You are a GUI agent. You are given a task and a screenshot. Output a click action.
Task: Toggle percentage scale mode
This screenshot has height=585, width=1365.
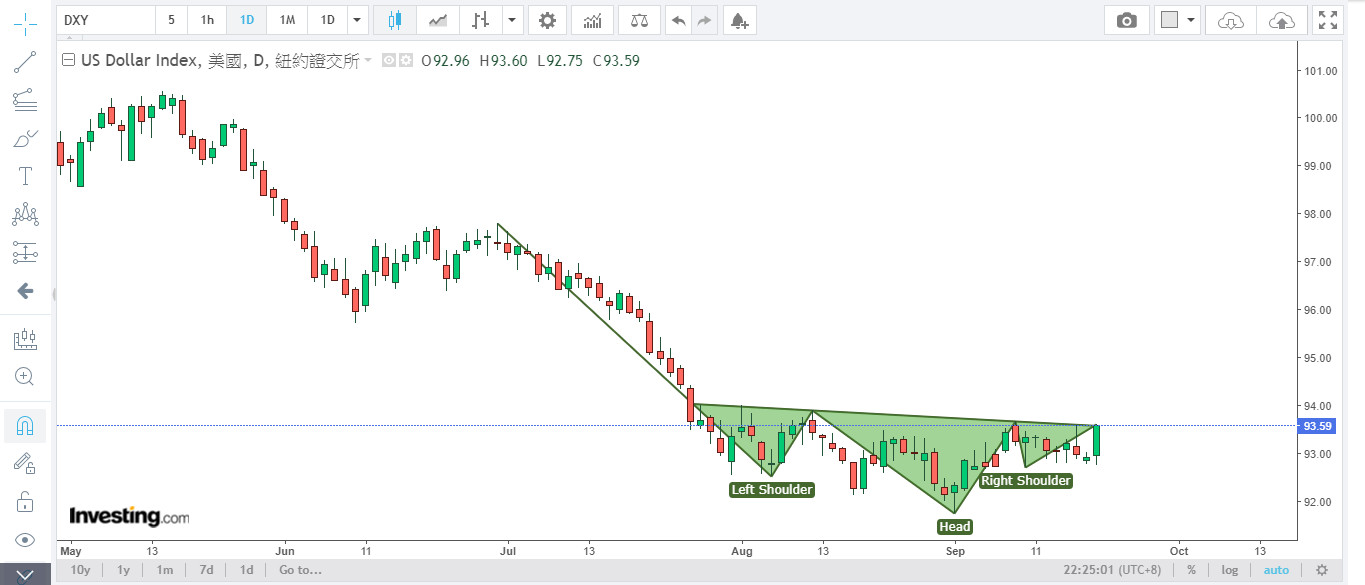pos(1191,570)
